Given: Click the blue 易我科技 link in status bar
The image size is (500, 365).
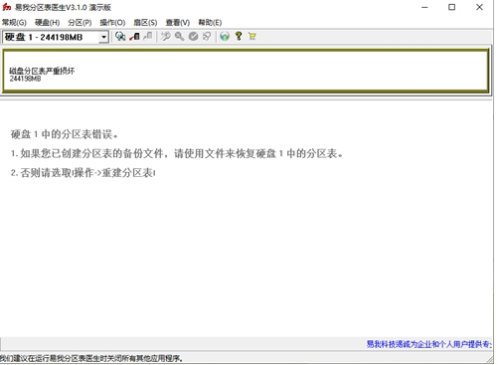Looking at the screenshot, I should coord(429,344).
